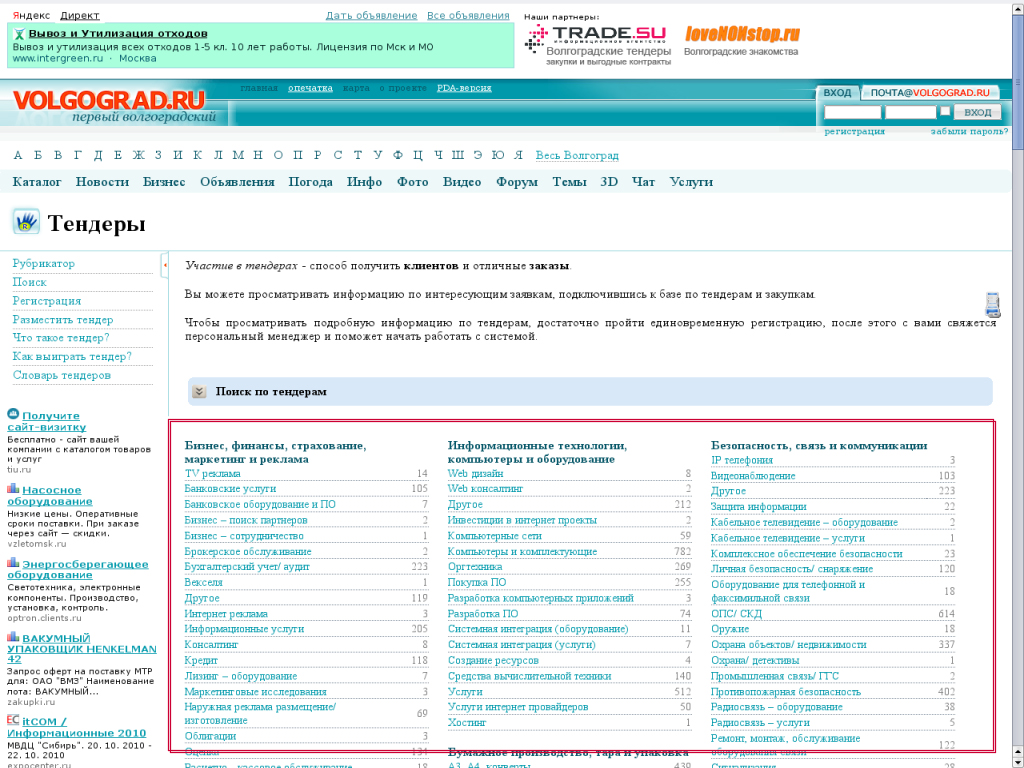The image size is (1024, 768).
Task: Click the Volgograd.ru site logo
Action: click(x=108, y=101)
